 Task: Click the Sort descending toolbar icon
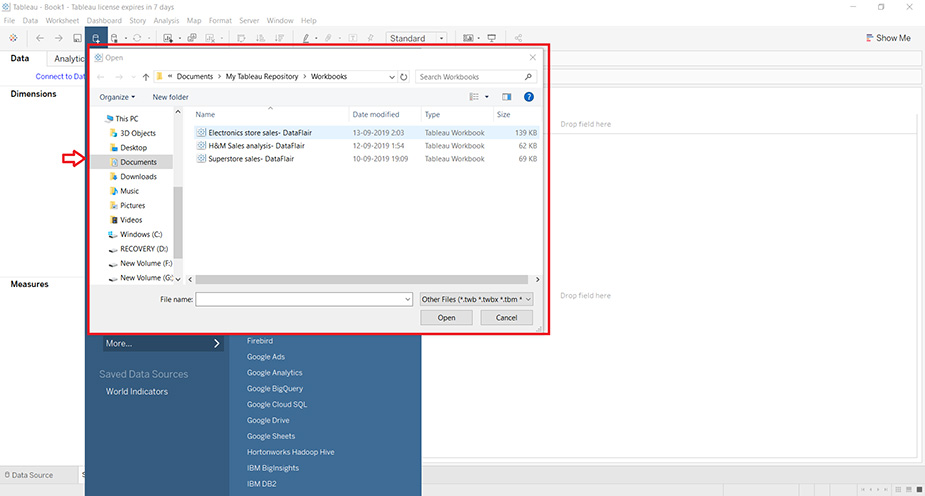pyautogui.click(x=279, y=38)
